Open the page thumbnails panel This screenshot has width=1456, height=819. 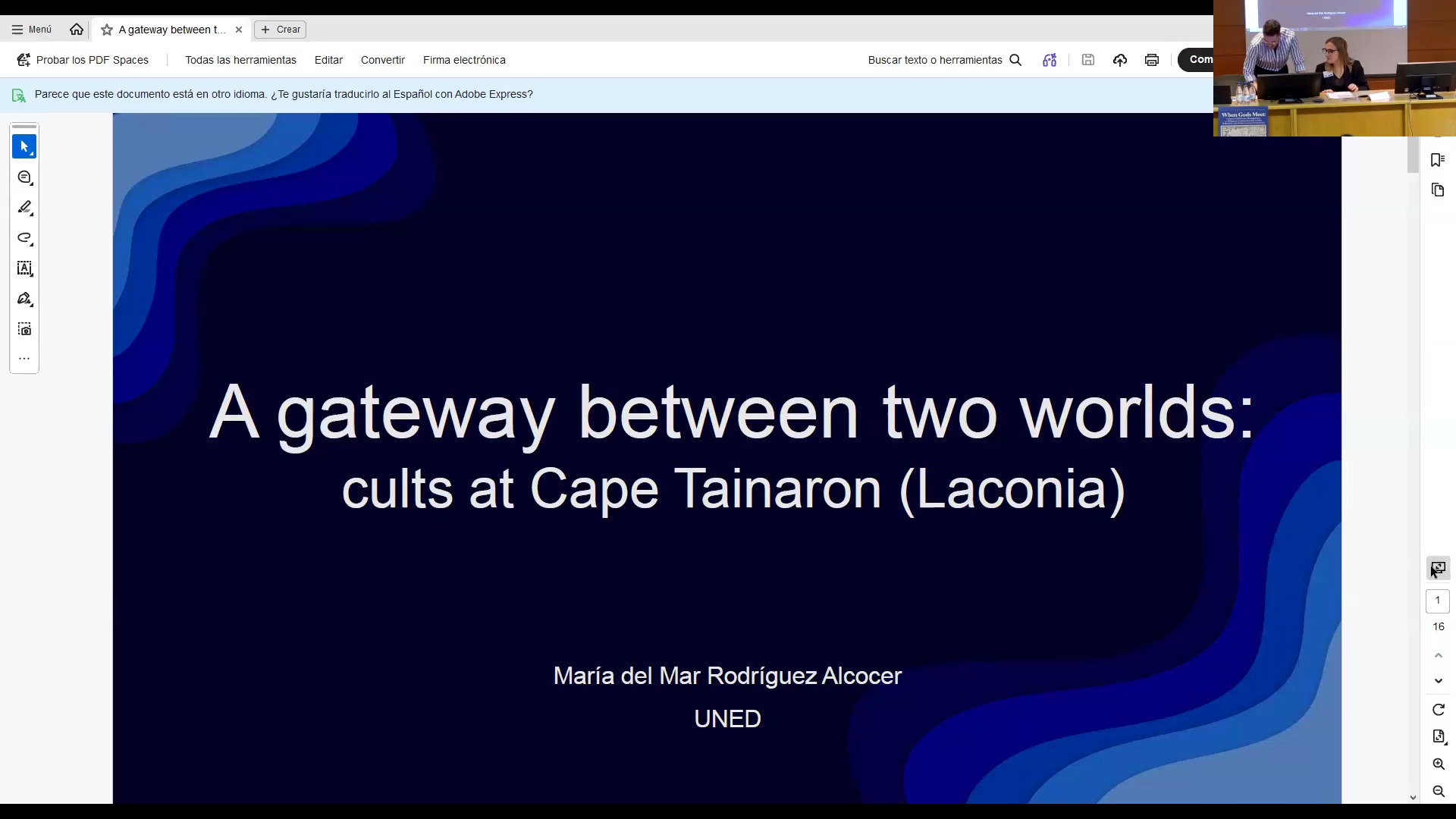(1438, 190)
